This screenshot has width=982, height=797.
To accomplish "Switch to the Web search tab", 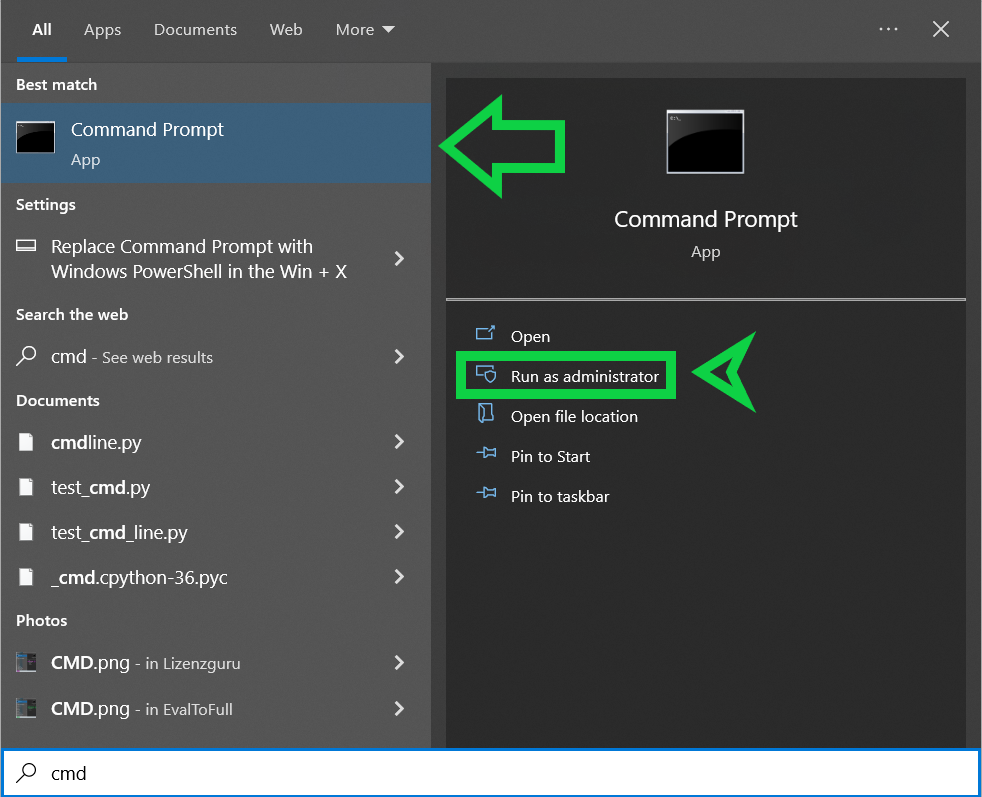I will [x=286, y=29].
